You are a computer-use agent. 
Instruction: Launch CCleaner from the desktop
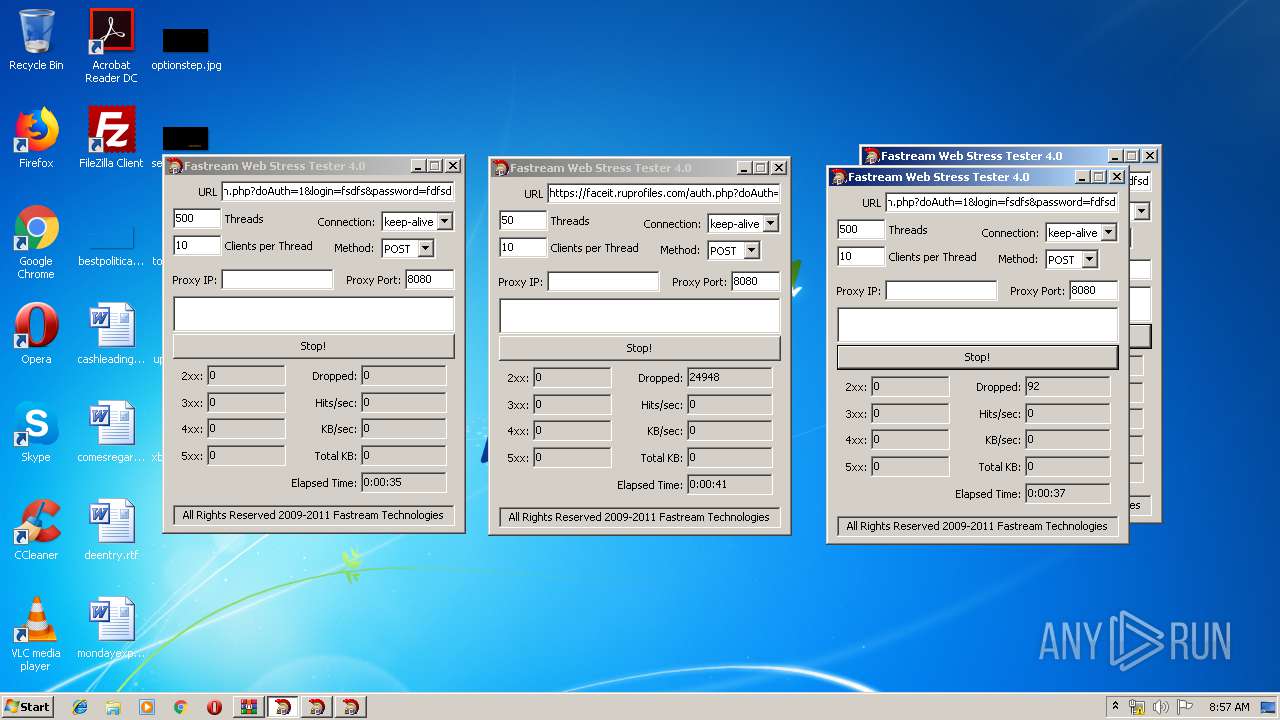(36, 530)
